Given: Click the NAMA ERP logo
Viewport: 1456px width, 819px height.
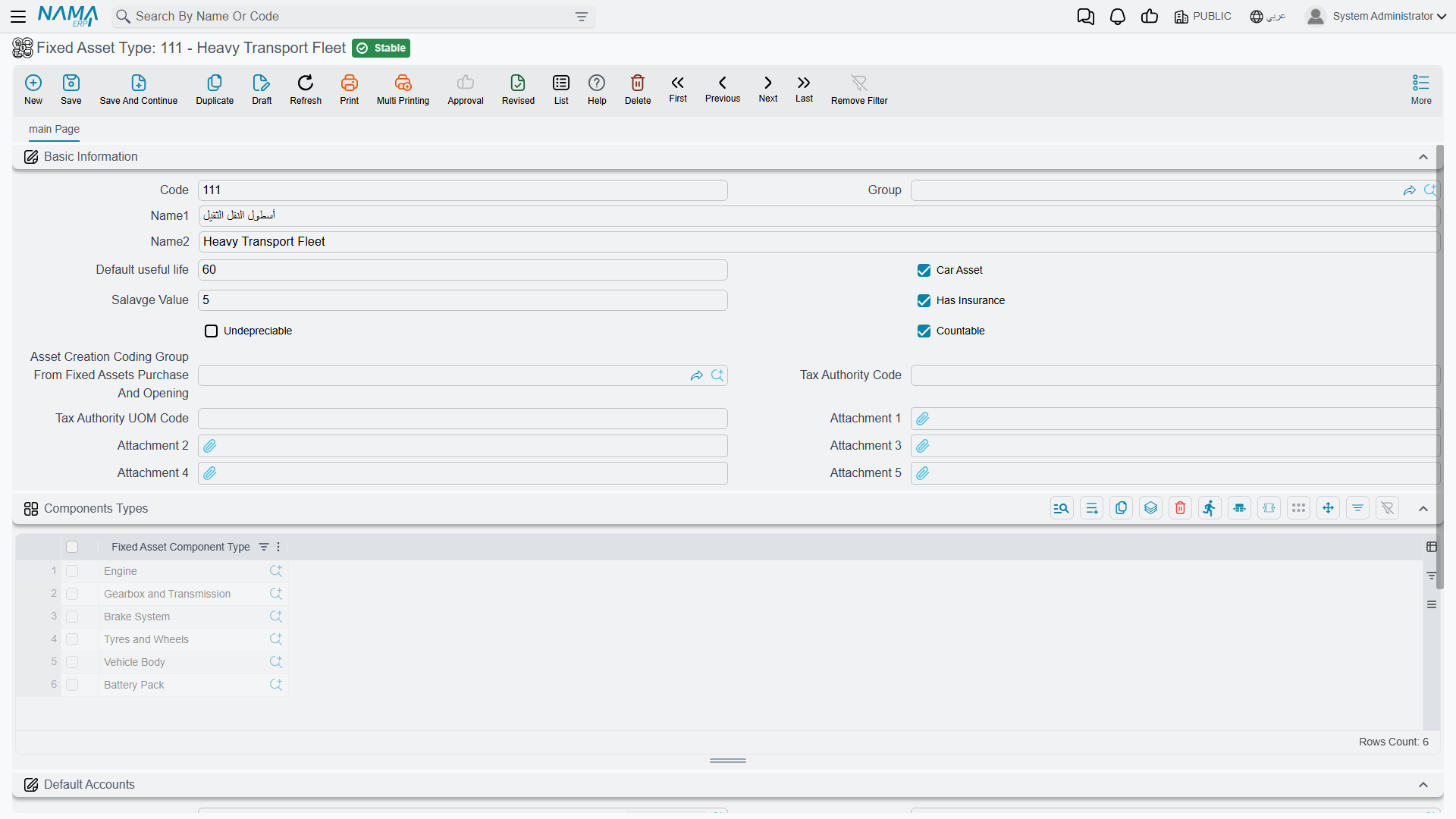Looking at the screenshot, I should [68, 16].
